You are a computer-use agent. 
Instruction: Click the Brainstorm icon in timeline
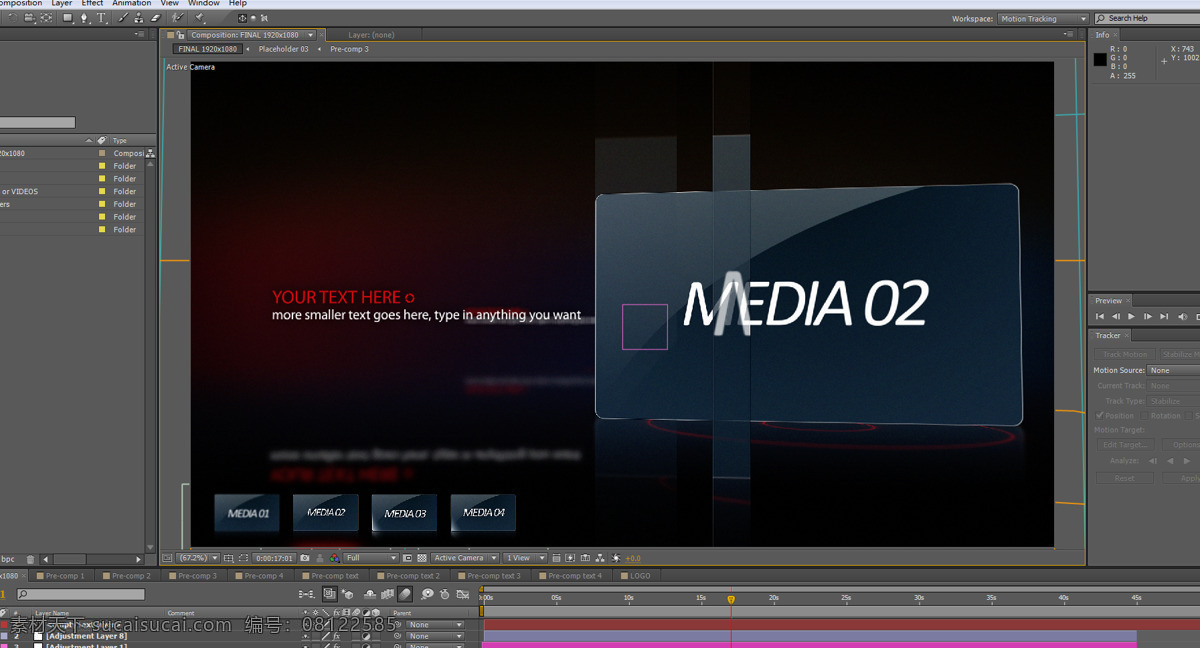(x=427, y=594)
